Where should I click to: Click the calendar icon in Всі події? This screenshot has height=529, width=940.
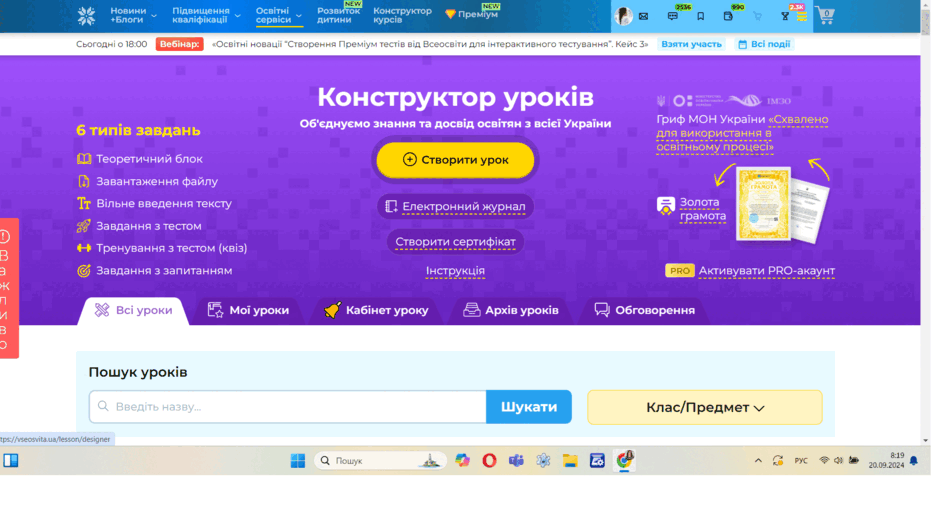point(742,44)
